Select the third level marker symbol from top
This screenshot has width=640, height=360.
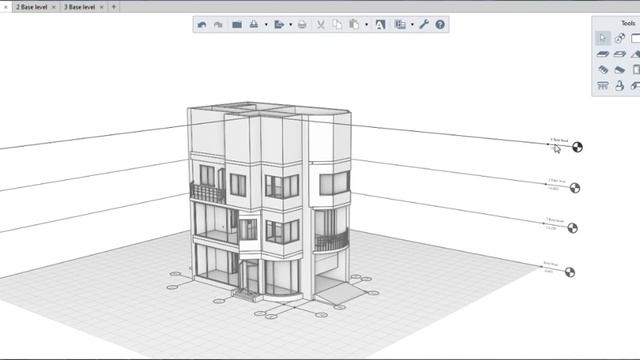coord(572,228)
